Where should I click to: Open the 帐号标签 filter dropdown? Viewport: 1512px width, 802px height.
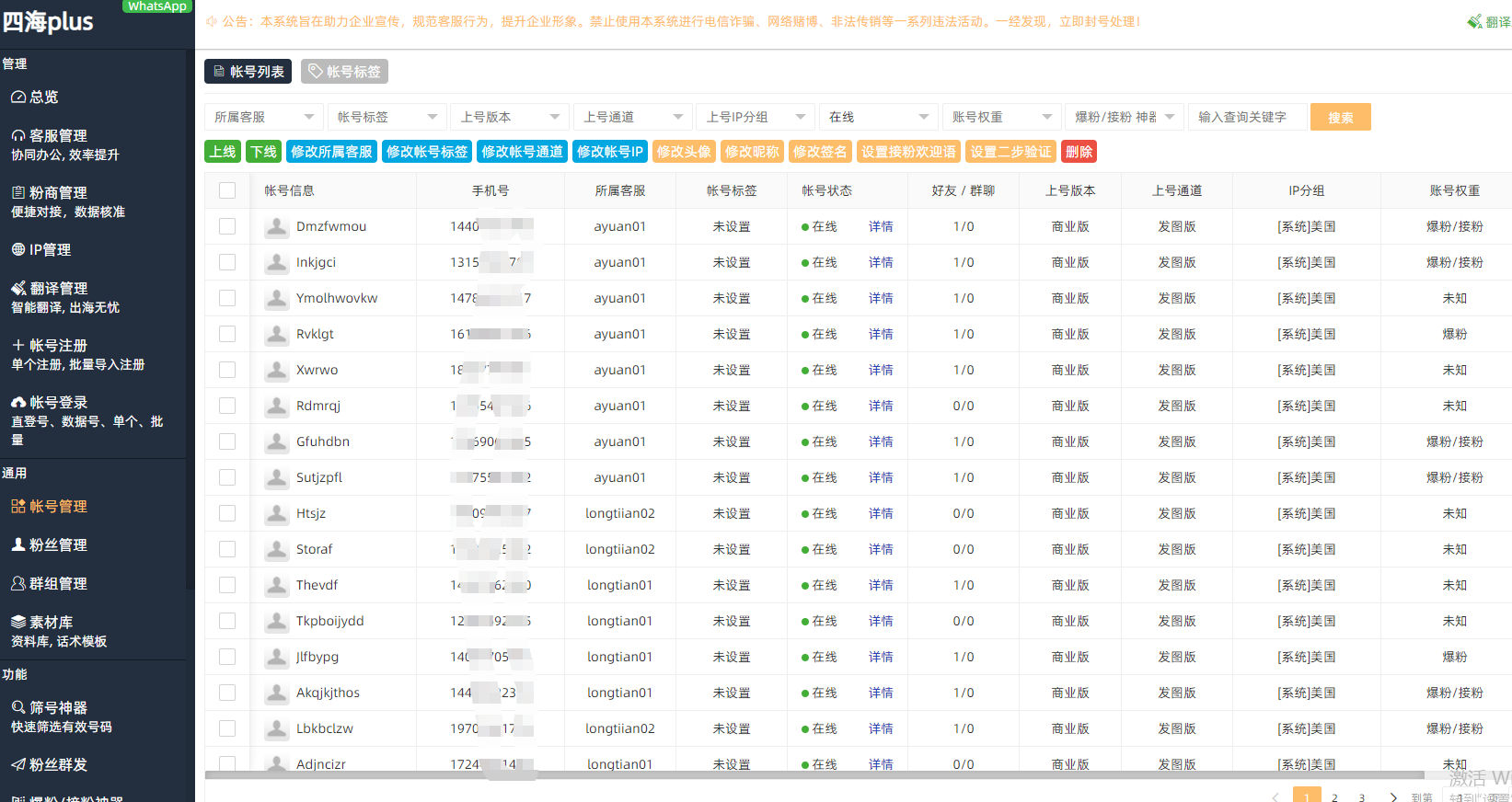point(387,117)
